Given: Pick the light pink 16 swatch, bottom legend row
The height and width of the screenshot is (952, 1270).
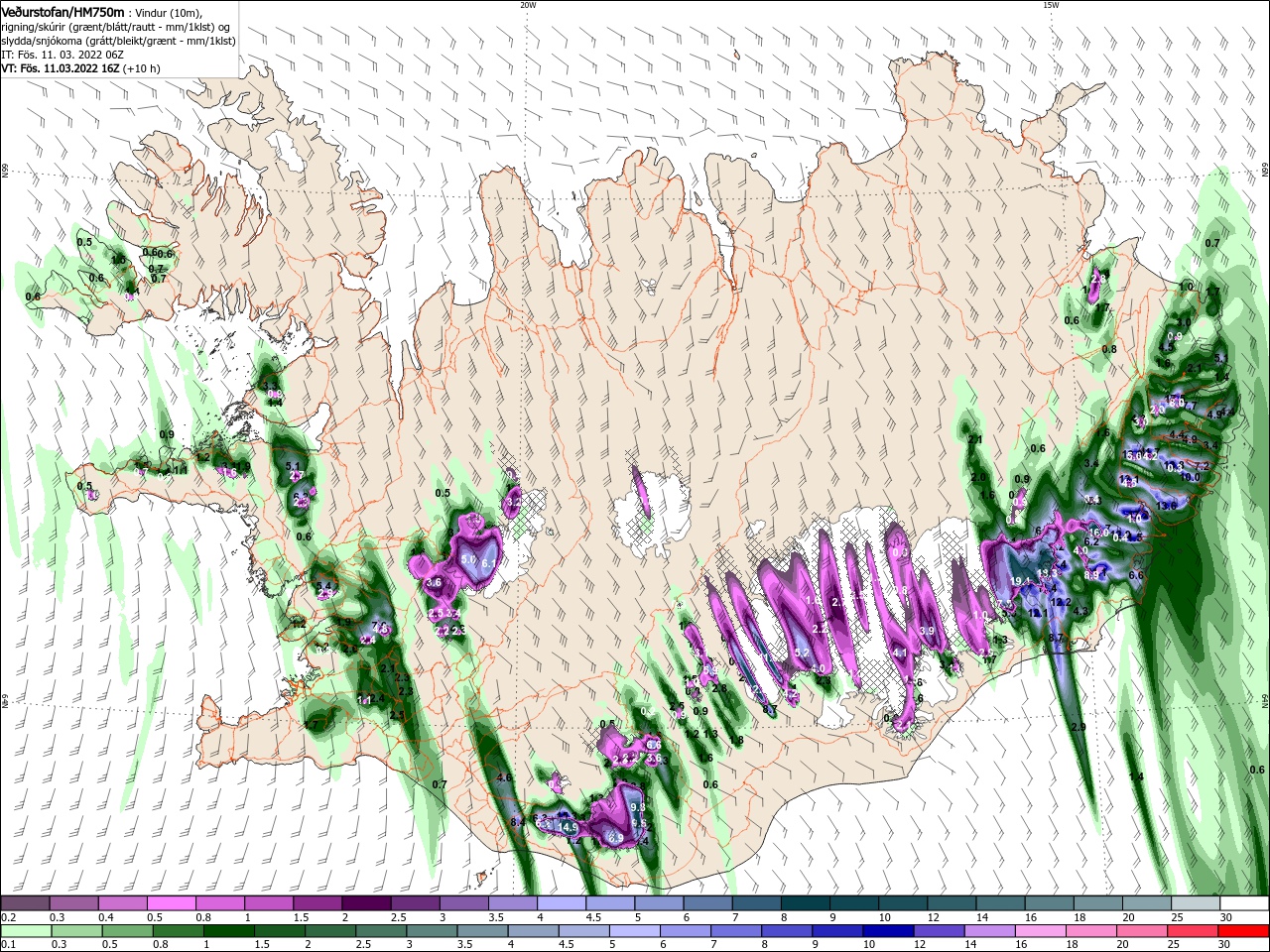Looking at the screenshot, I should [x=1039, y=931].
